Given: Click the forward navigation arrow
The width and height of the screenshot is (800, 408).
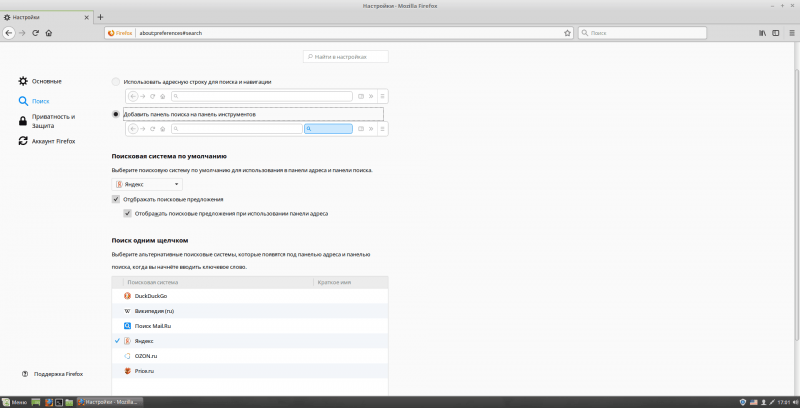Looking at the screenshot, I should click(x=22, y=33).
